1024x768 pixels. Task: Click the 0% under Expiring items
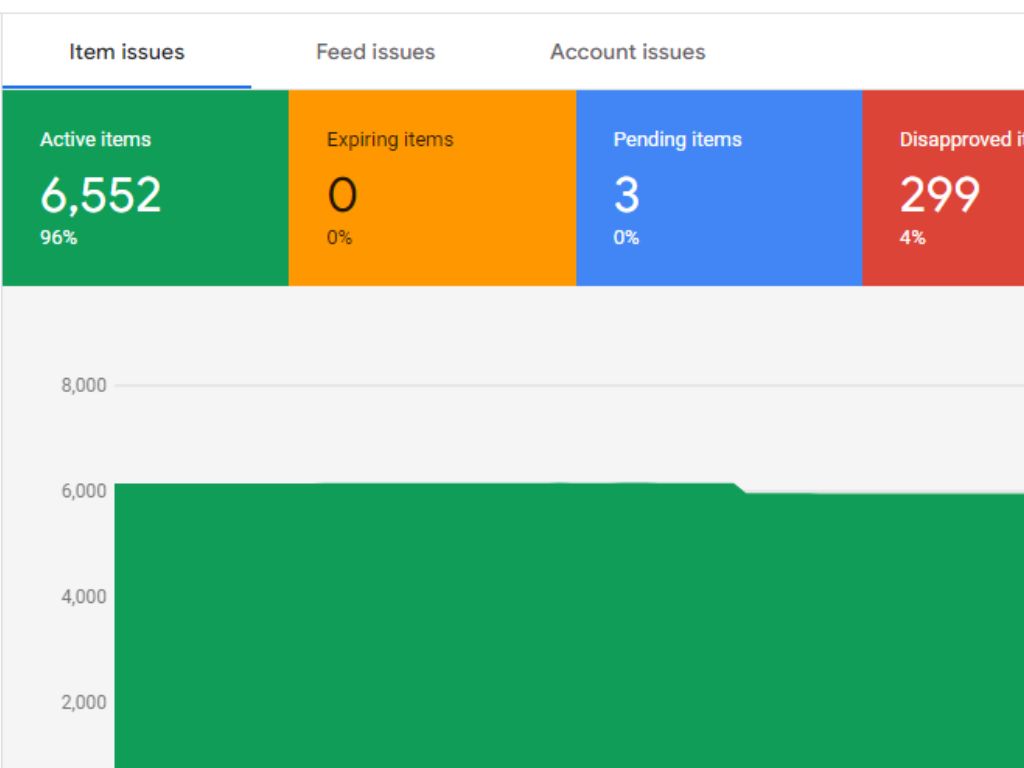point(339,238)
